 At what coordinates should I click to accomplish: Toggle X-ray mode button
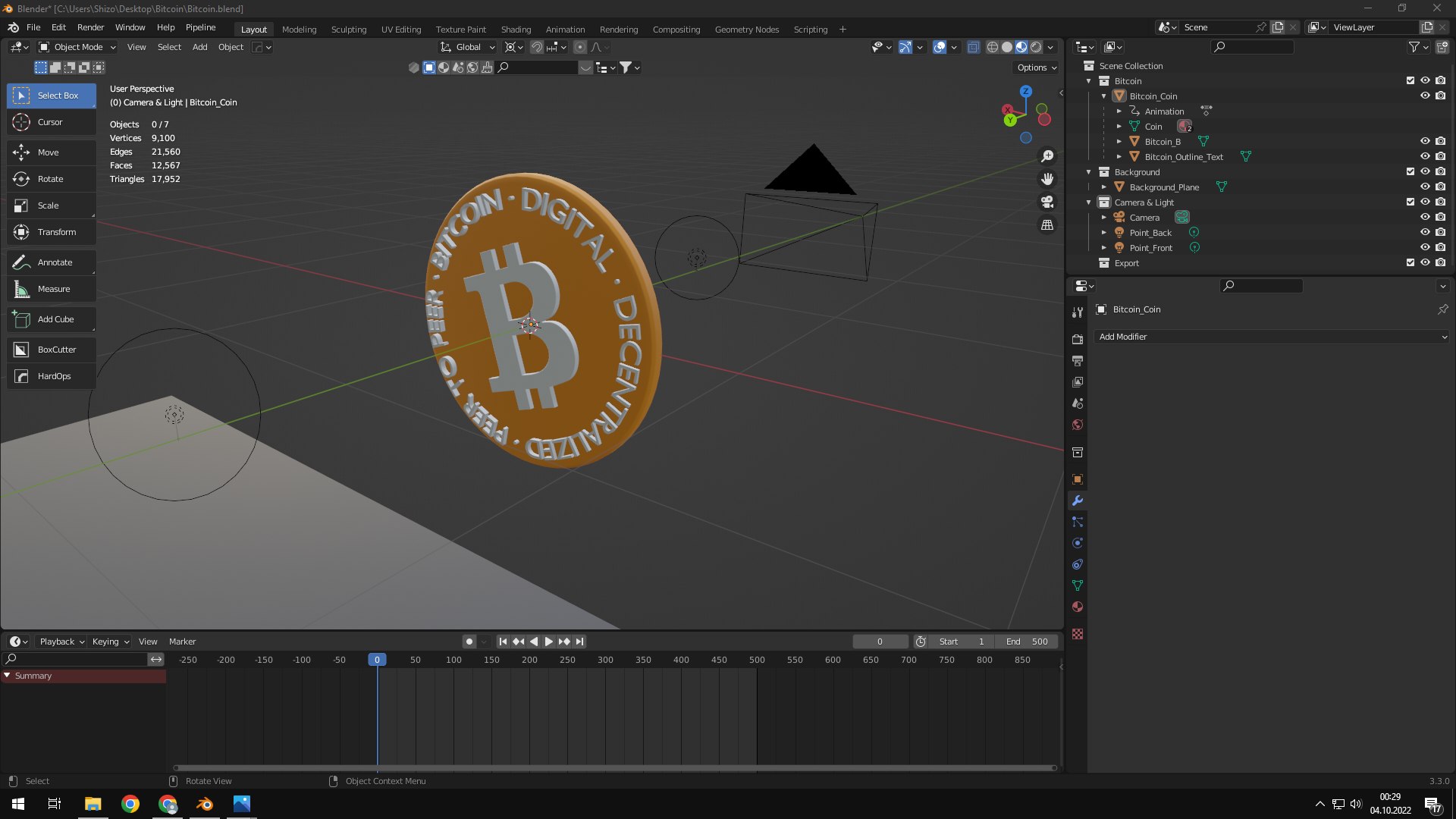coord(974,47)
